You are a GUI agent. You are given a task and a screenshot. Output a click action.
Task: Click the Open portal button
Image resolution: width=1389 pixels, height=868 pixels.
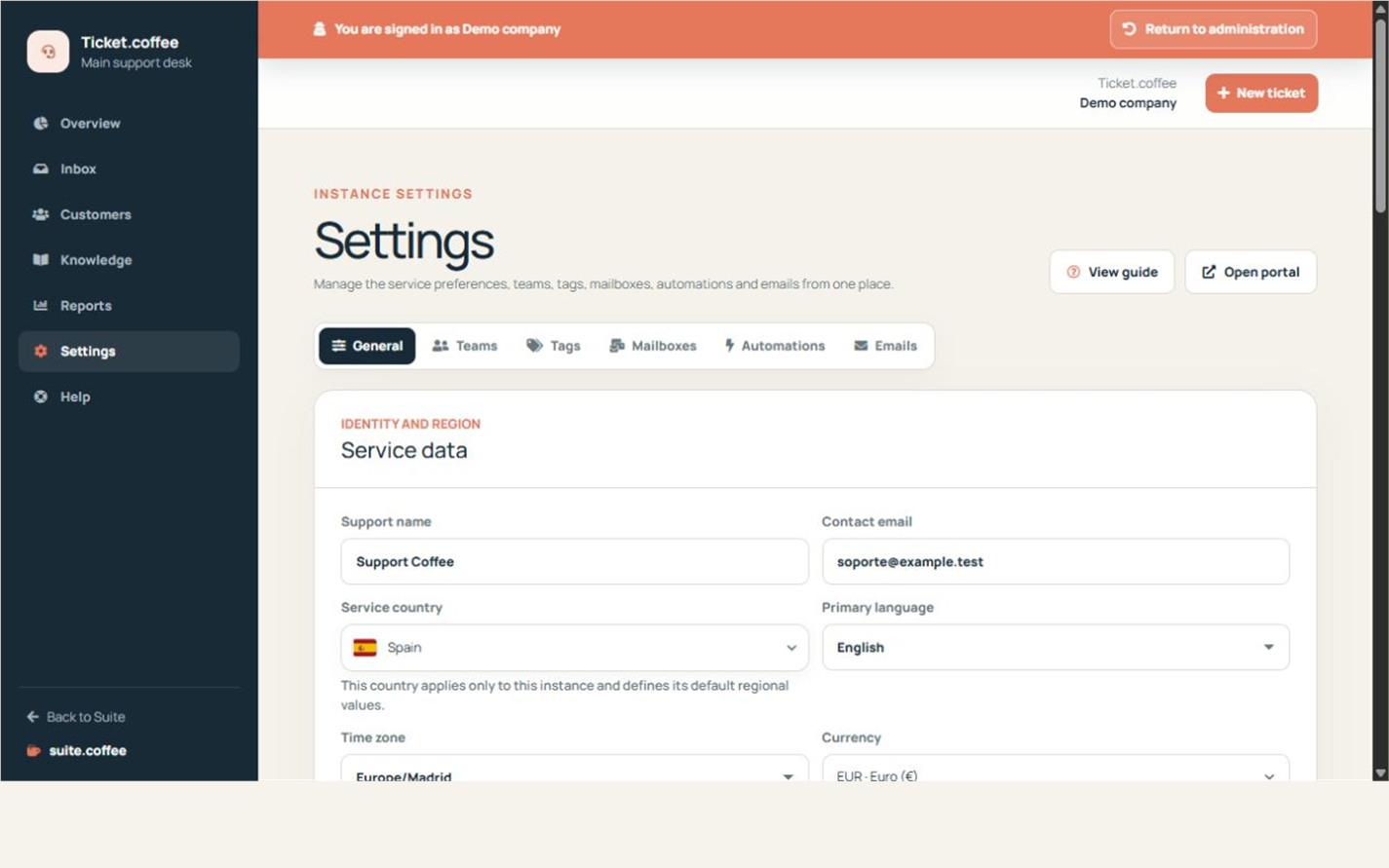pos(1251,272)
